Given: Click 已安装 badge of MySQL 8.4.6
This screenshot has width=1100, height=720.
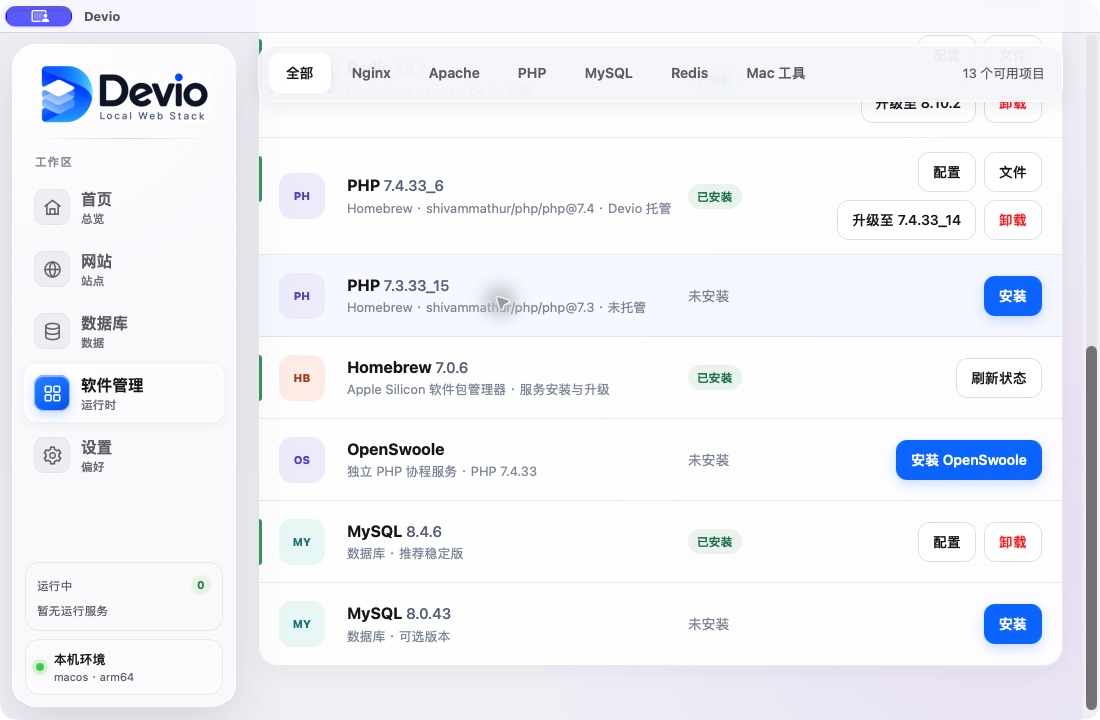Looking at the screenshot, I should tap(714, 542).
